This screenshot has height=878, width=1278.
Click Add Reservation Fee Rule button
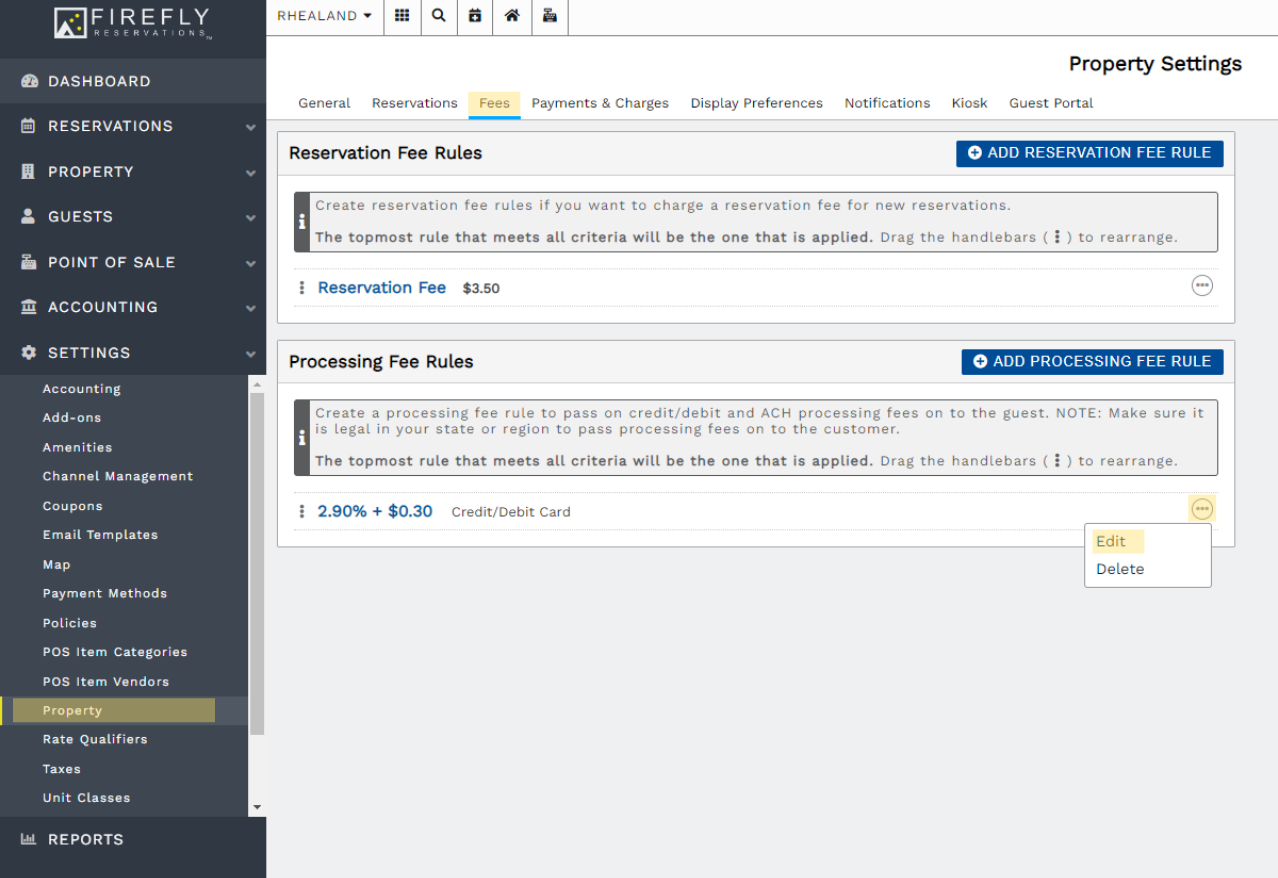tap(1089, 153)
